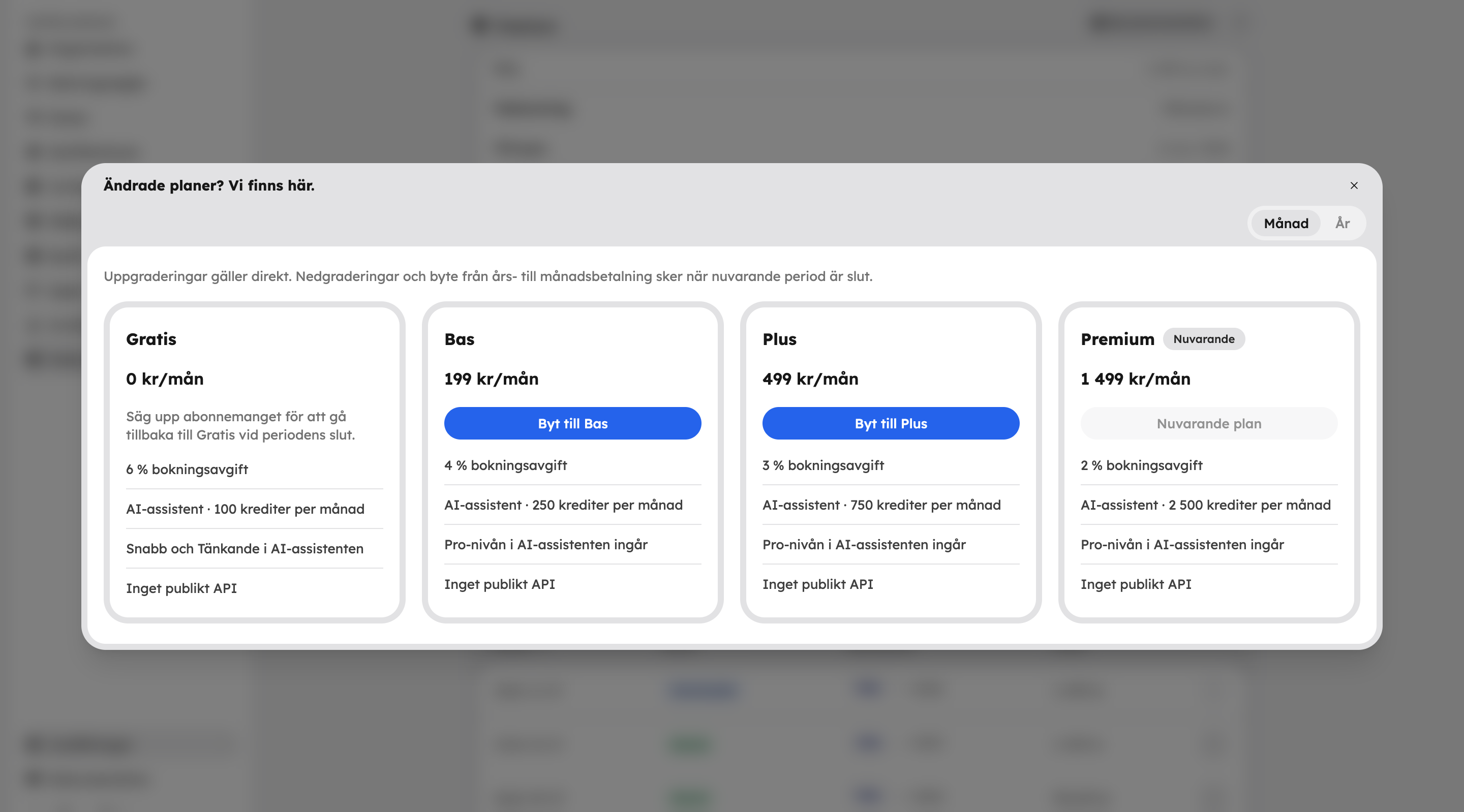
Task: Click the 1 499 kr/mån price
Action: 1135,379
